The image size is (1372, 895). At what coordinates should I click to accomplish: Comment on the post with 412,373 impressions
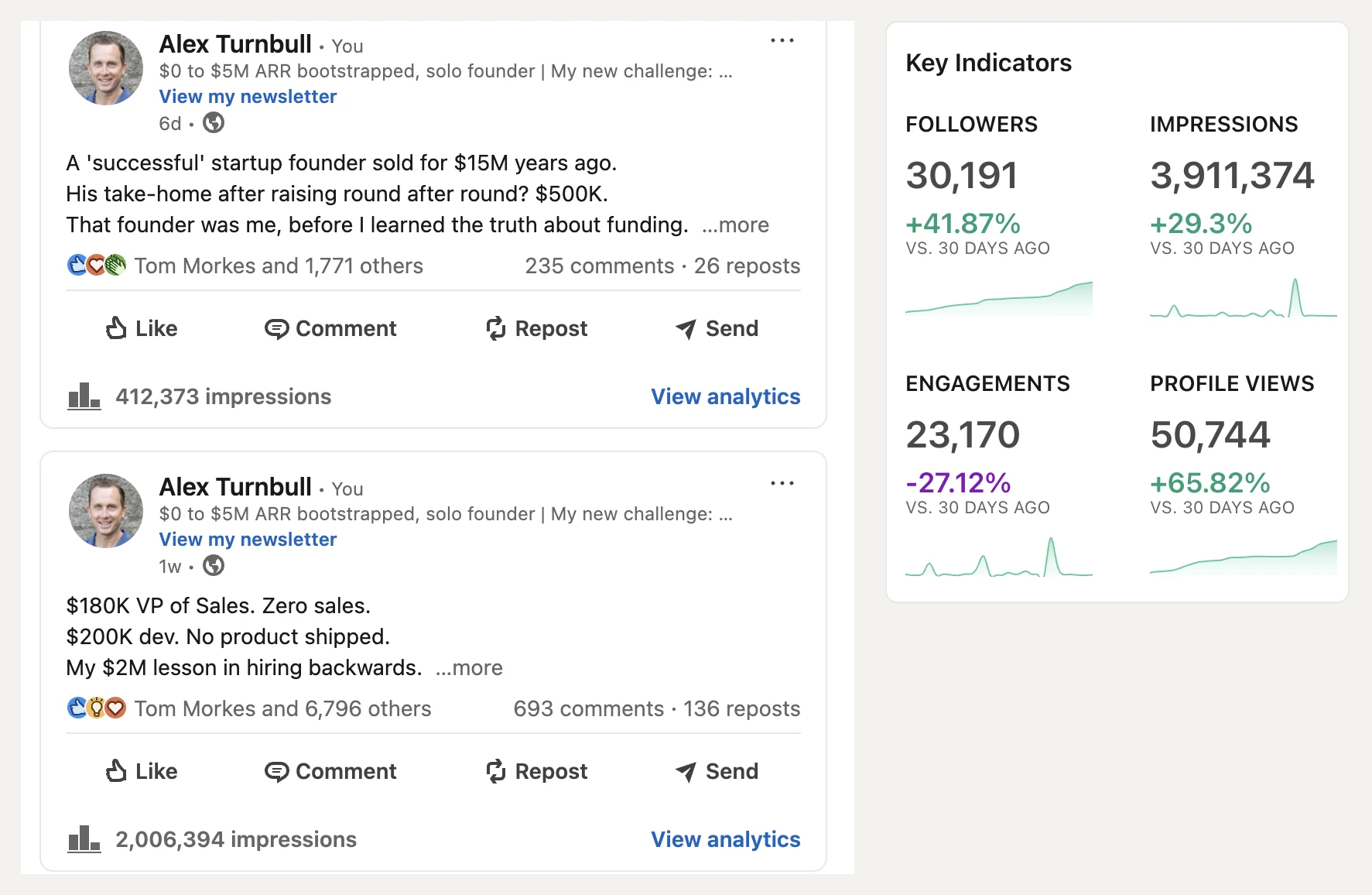pos(330,328)
